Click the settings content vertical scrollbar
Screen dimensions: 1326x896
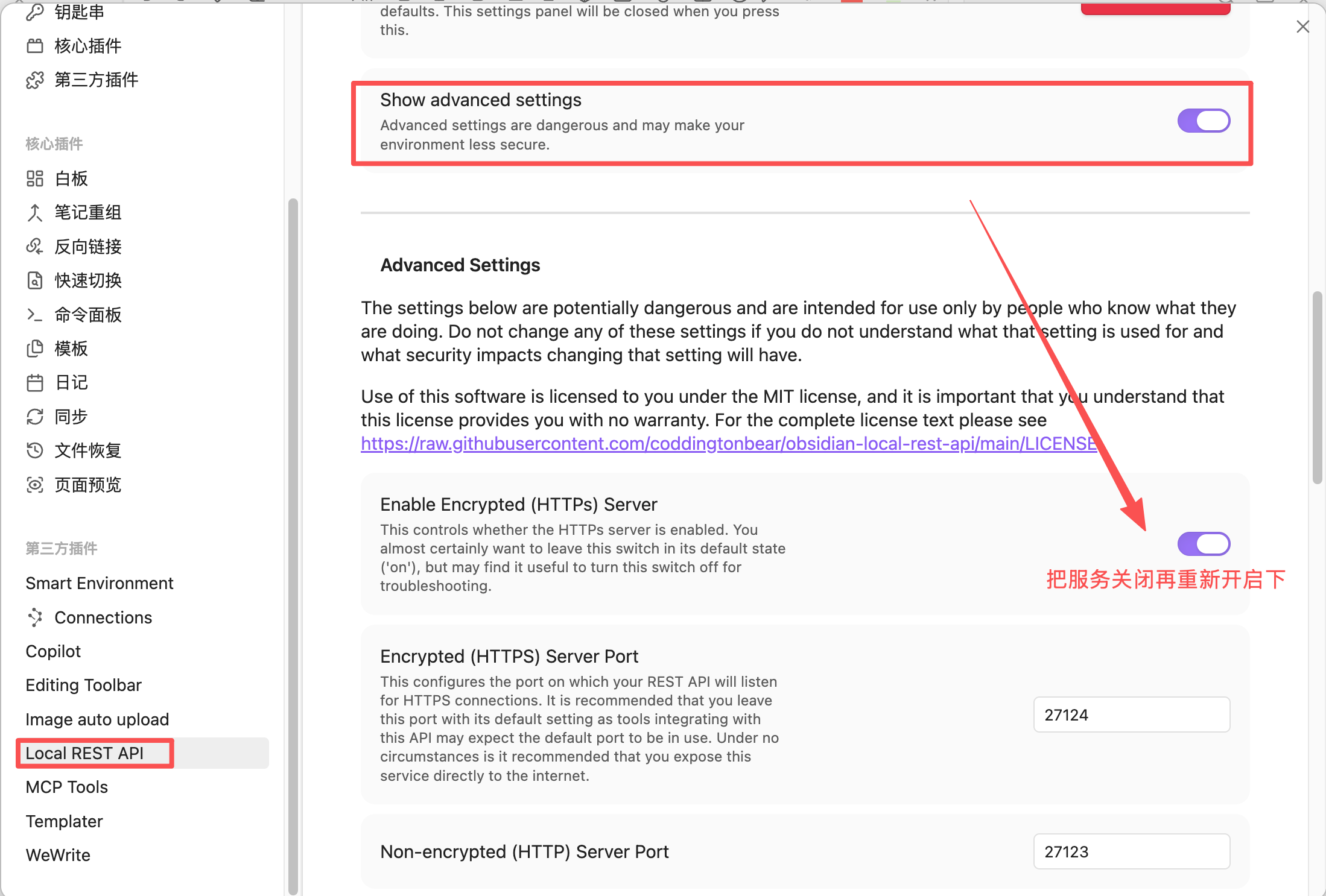tap(1318, 387)
